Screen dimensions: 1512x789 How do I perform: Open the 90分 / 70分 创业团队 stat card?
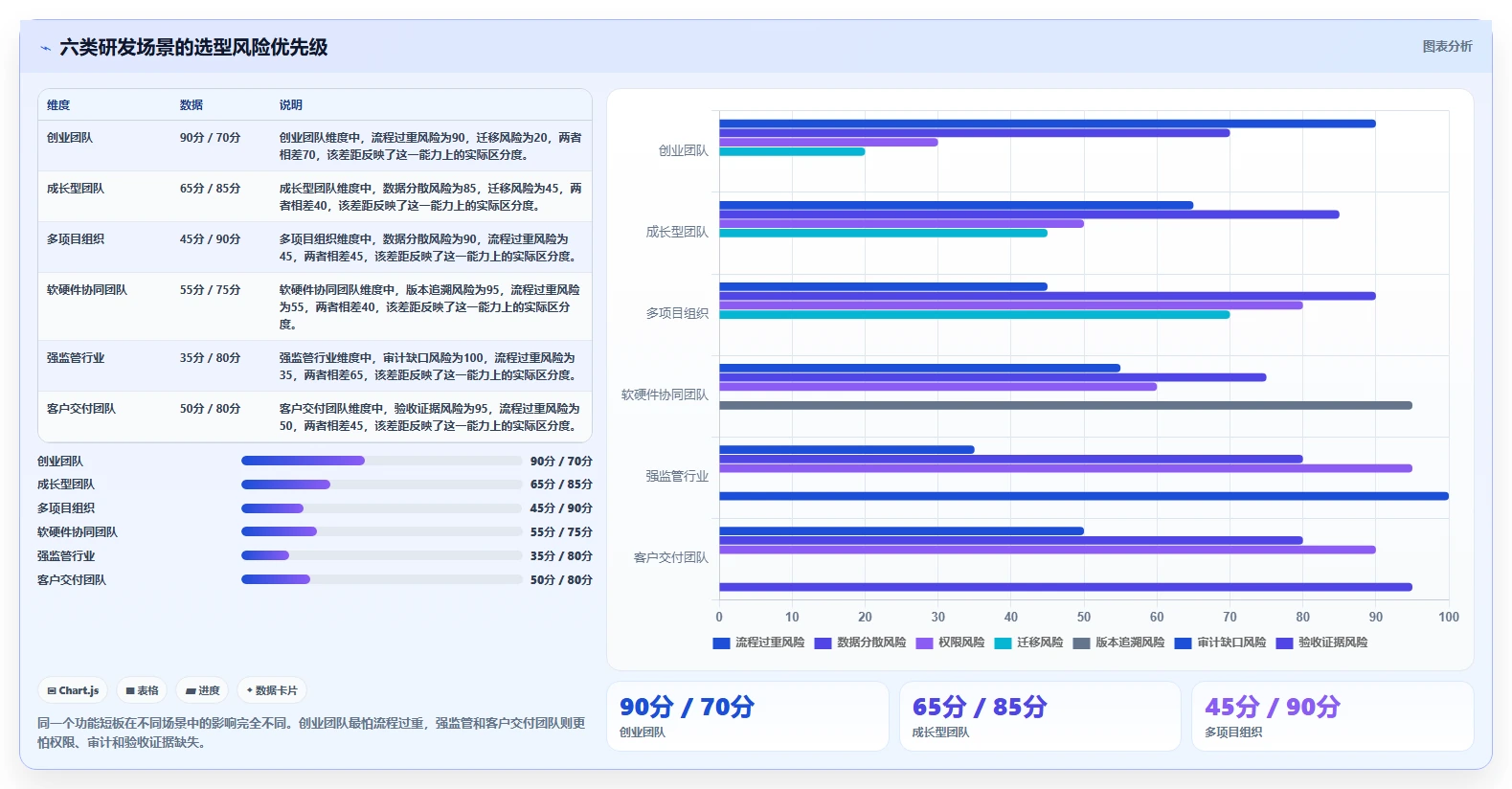click(x=748, y=716)
